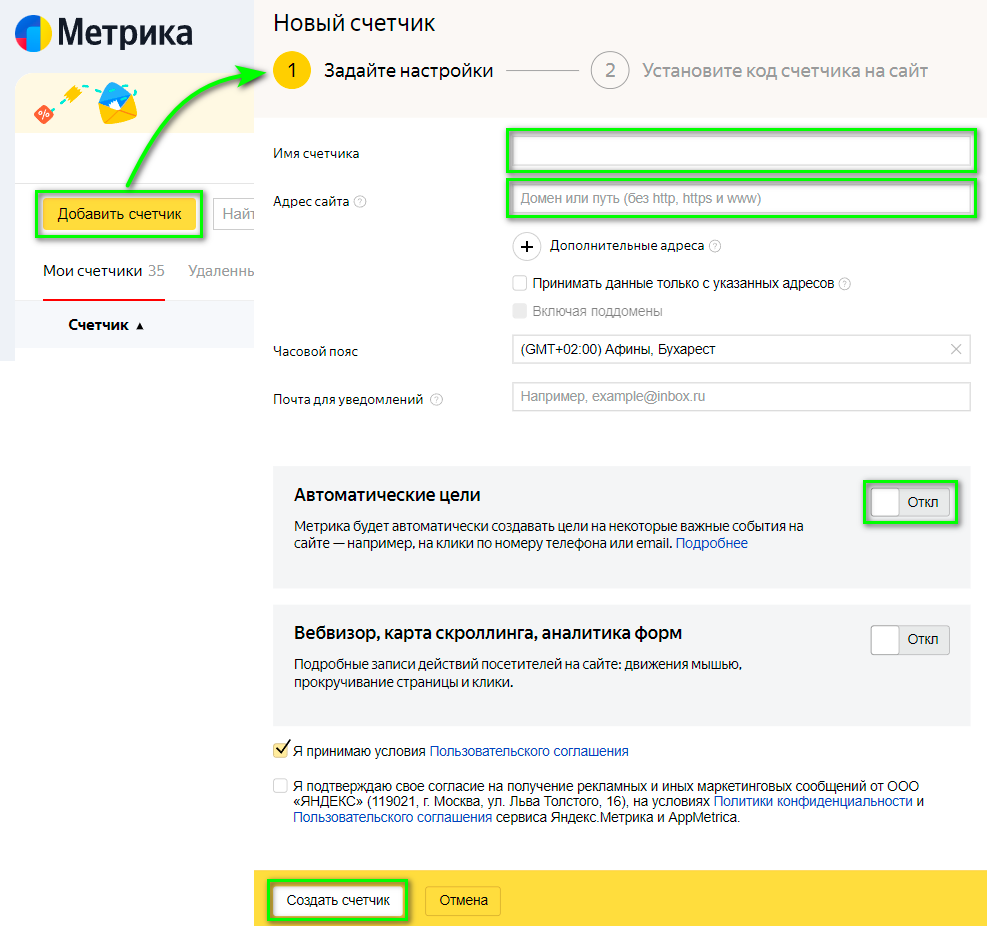Open Пользовательского соглашения link after Я принимаю
Screen dimensions: 987x926
pyautogui.click(x=529, y=751)
